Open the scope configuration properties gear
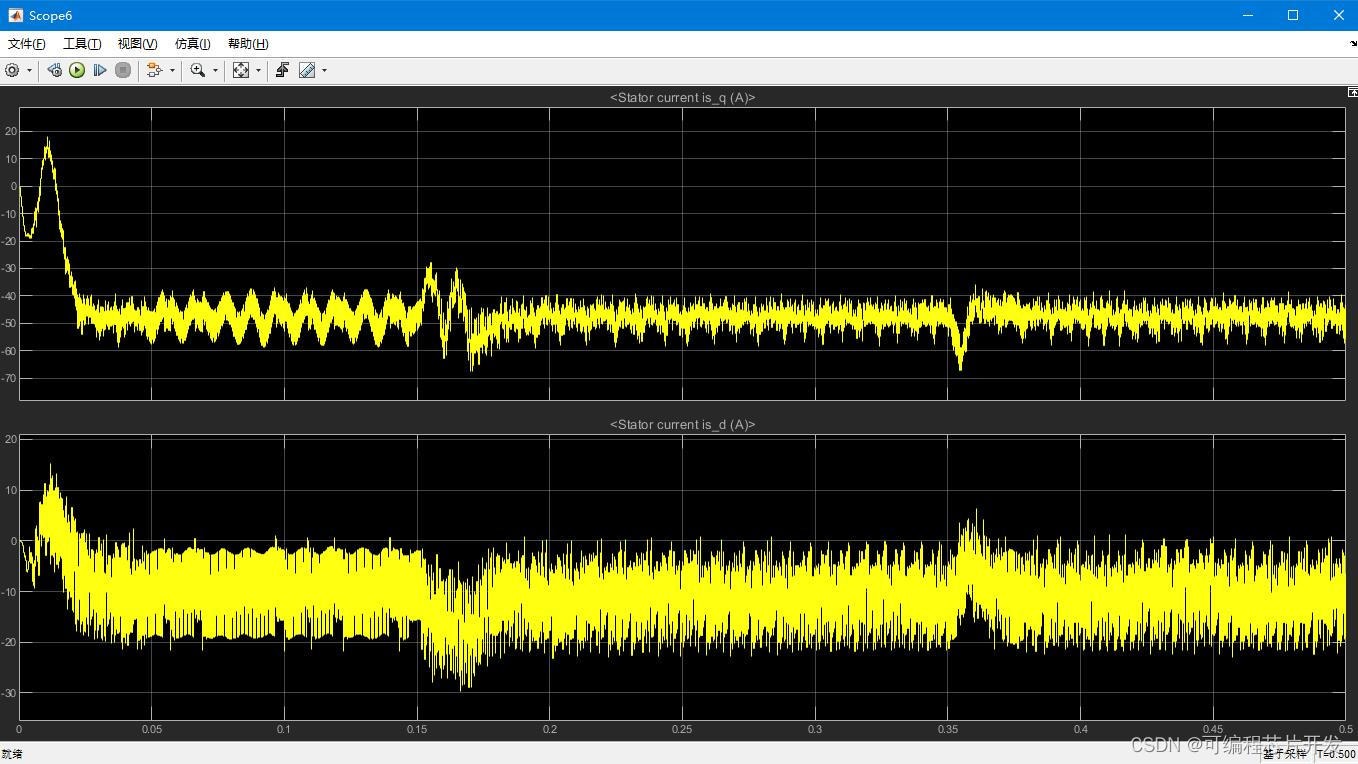This screenshot has width=1358, height=764. click(x=12, y=70)
